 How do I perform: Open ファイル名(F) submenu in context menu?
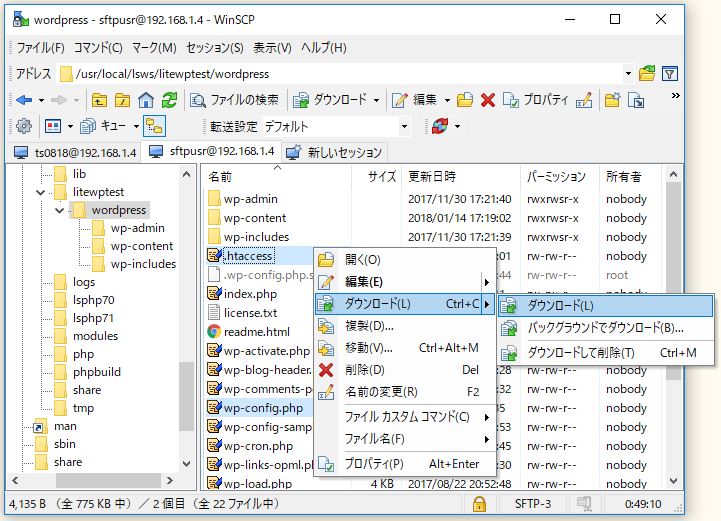tap(405, 439)
